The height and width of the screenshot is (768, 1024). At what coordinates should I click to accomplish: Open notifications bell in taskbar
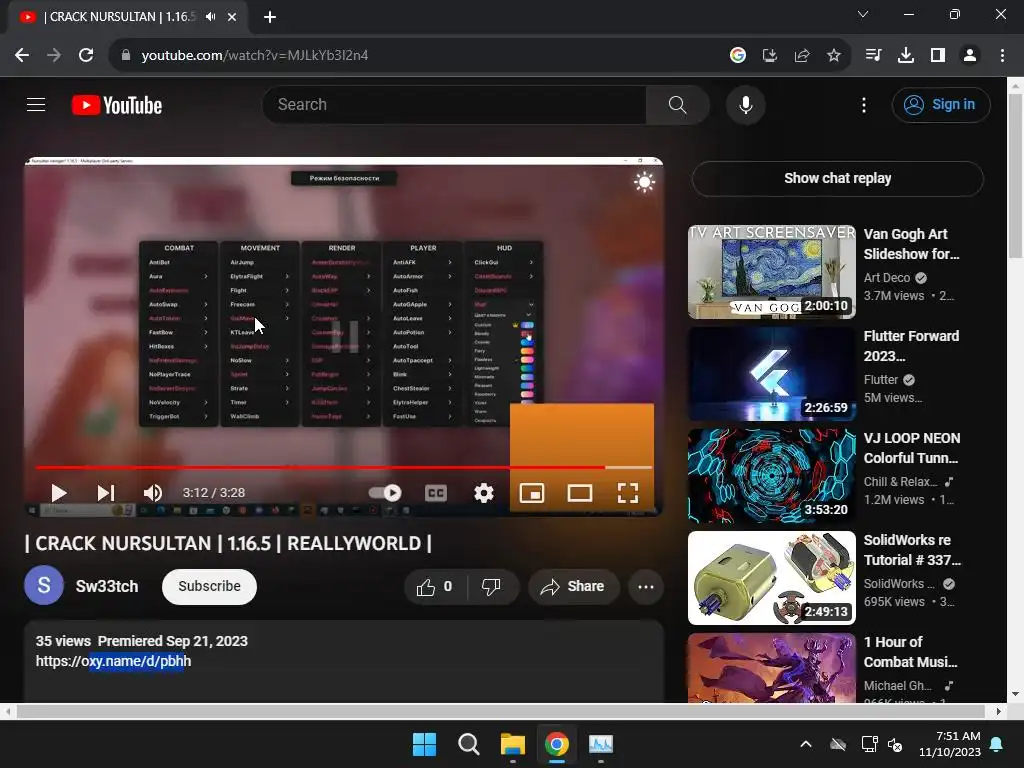(997, 744)
